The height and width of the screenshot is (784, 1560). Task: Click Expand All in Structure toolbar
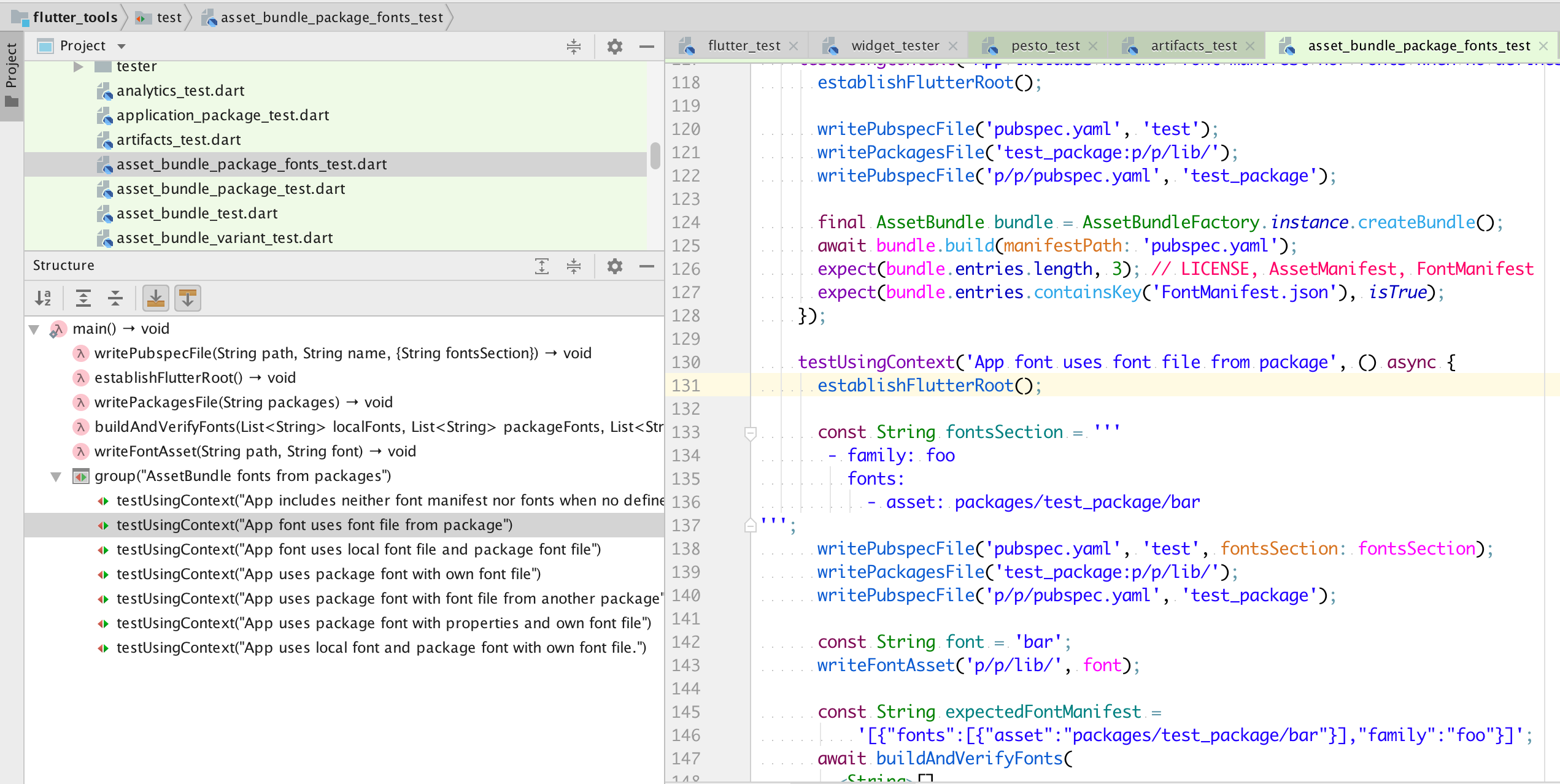click(83, 298)
